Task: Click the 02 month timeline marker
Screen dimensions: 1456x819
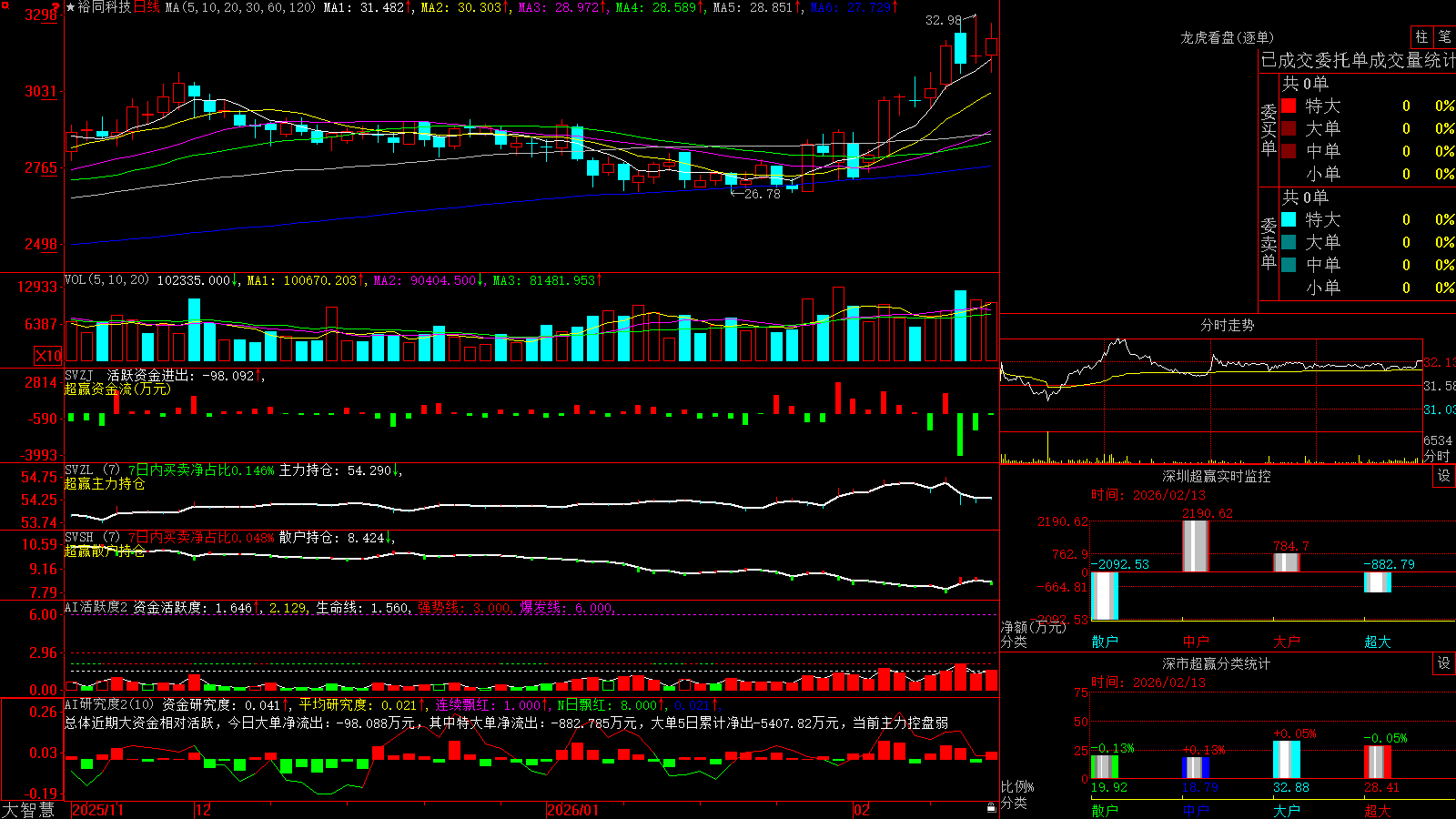Action: [862, 810]
